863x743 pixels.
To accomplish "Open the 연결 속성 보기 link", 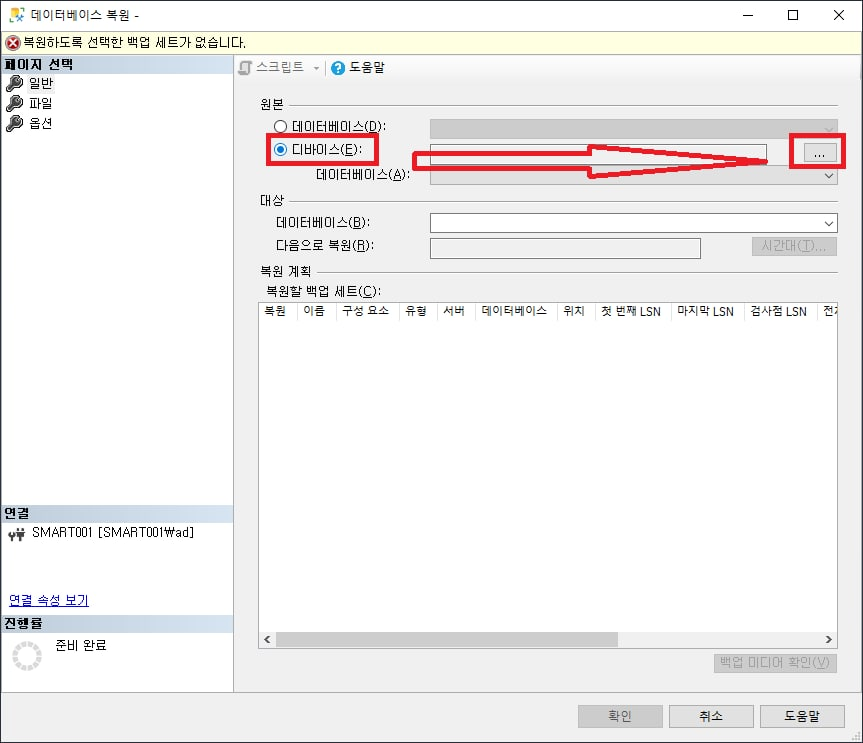I will (x=49, y=600).
